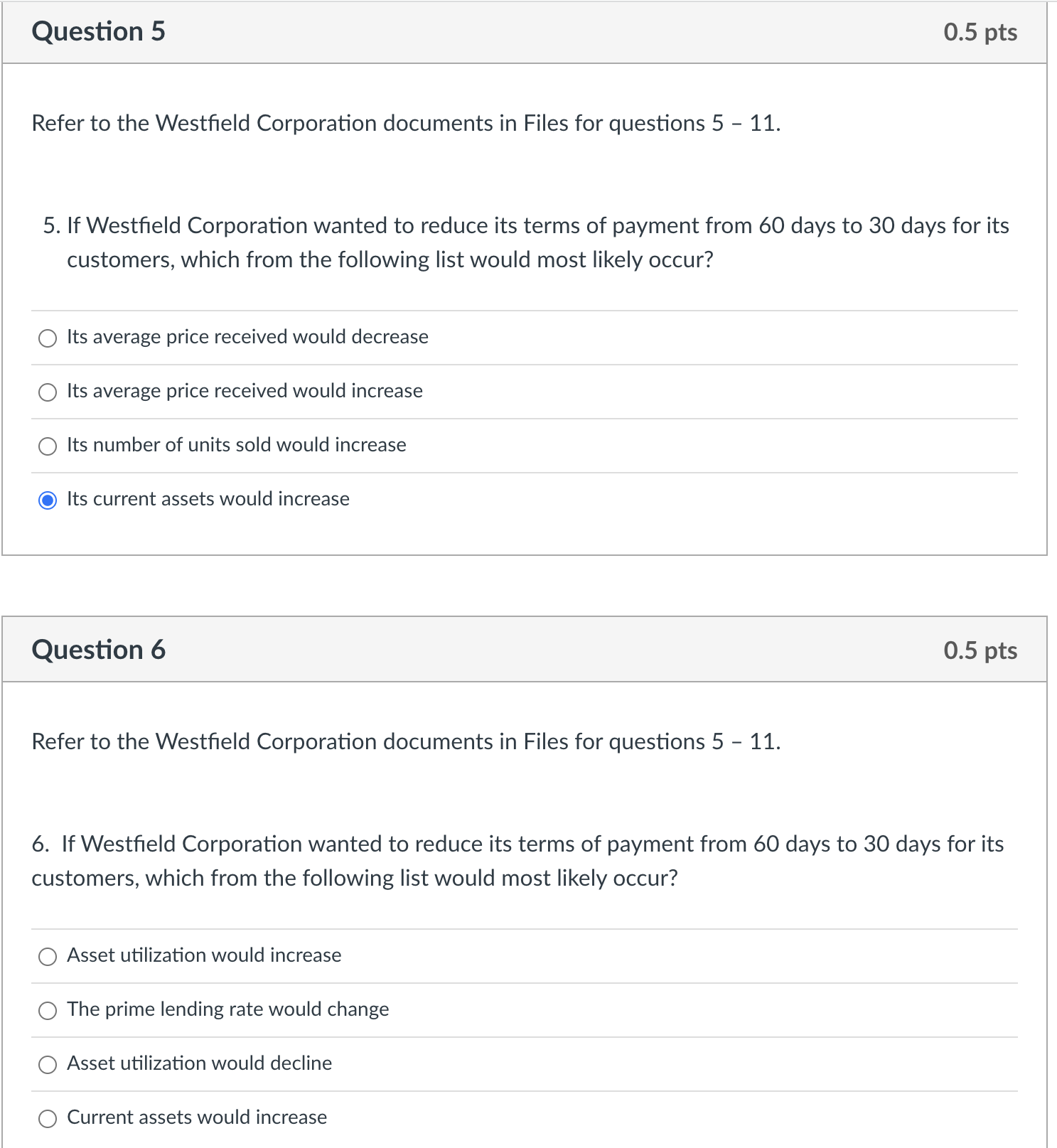Viewport: 1057px width, 1148px height.
Task: Click the numbered '5. If Westfield Corporation wanted' prompt
Action: 526,242
